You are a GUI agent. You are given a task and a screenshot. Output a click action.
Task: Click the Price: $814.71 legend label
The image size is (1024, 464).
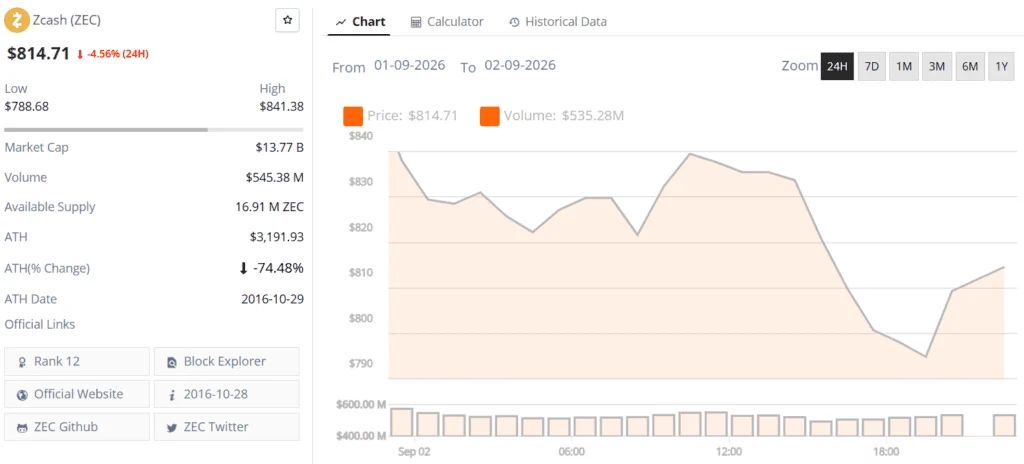(x=412, y=116)
